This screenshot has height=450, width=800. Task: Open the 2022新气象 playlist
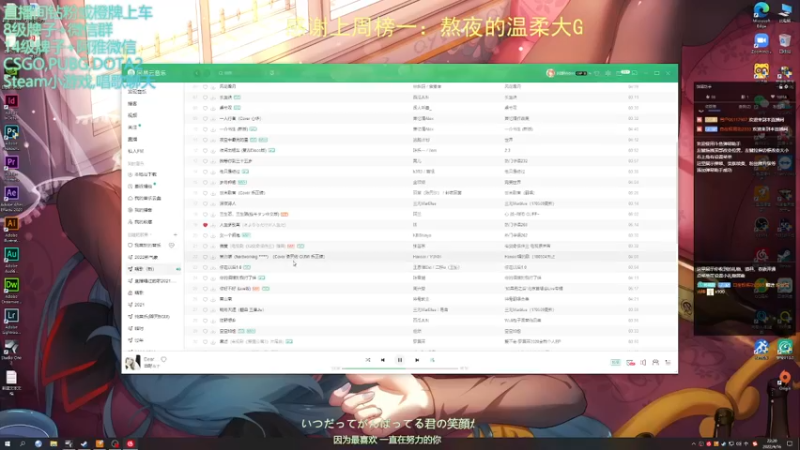(144, 257)
